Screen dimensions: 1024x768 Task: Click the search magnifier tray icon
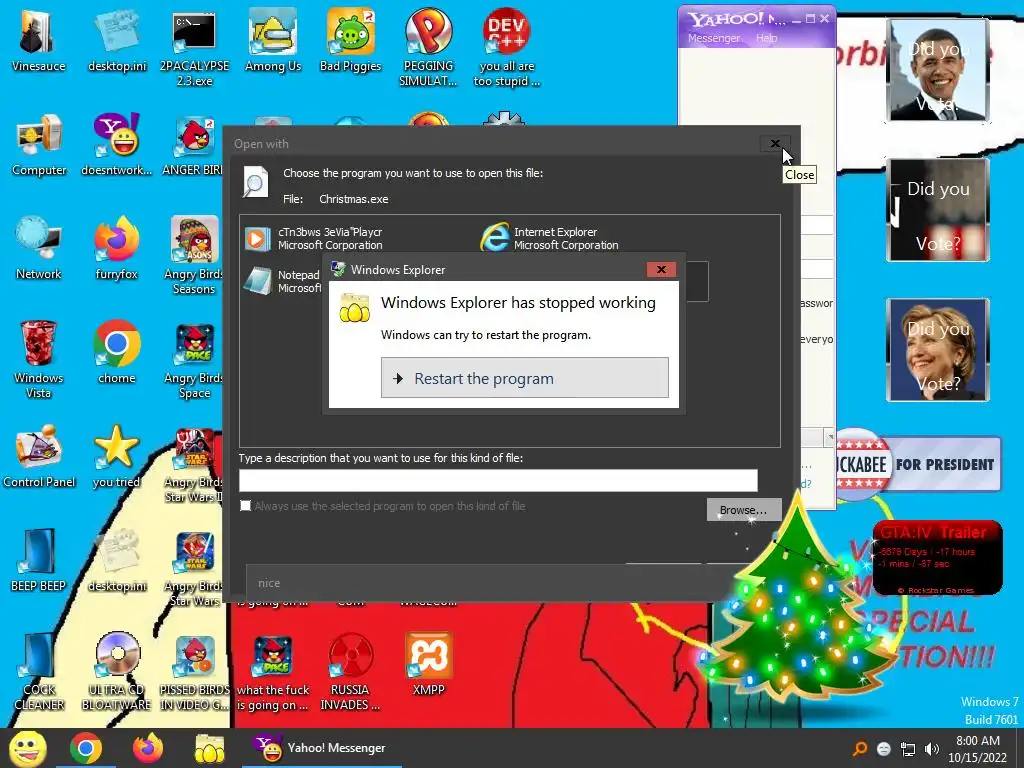coord(860,749)
